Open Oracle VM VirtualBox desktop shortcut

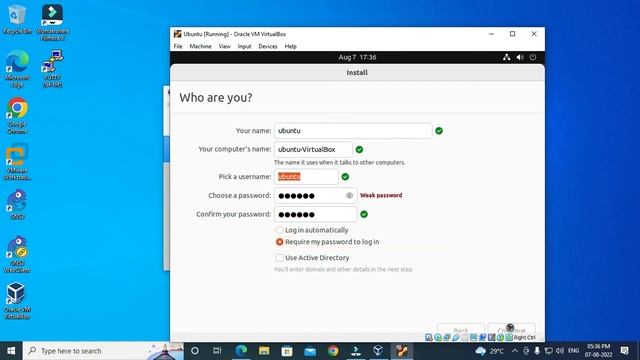(17, 301)
